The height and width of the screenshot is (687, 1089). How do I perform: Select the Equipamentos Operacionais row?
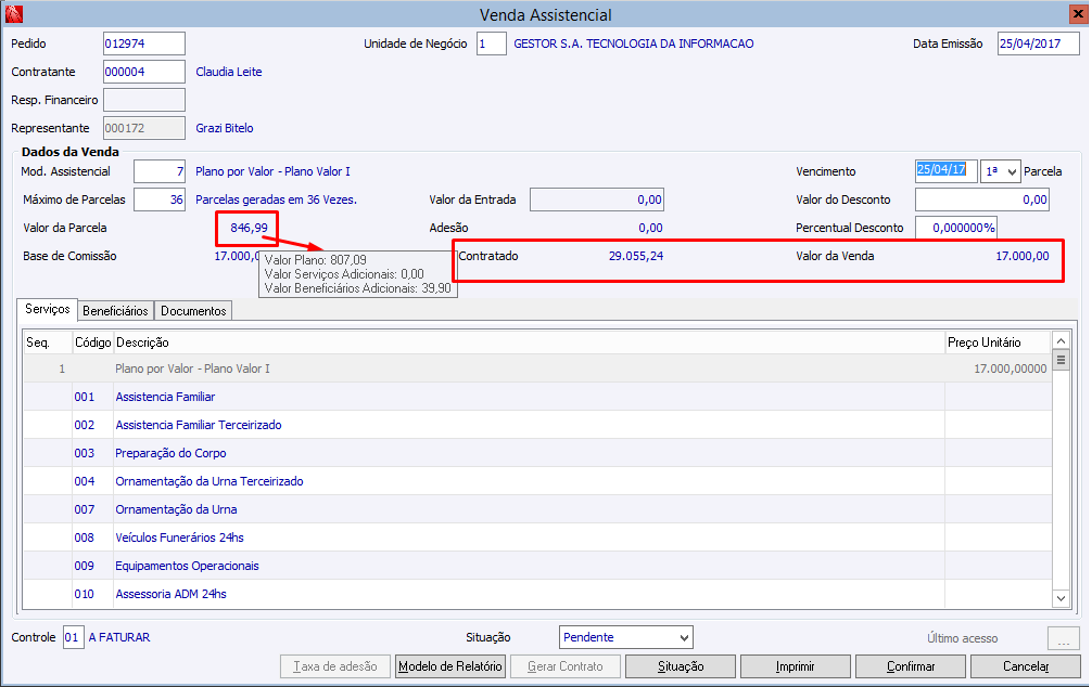[x=538, y=565]
